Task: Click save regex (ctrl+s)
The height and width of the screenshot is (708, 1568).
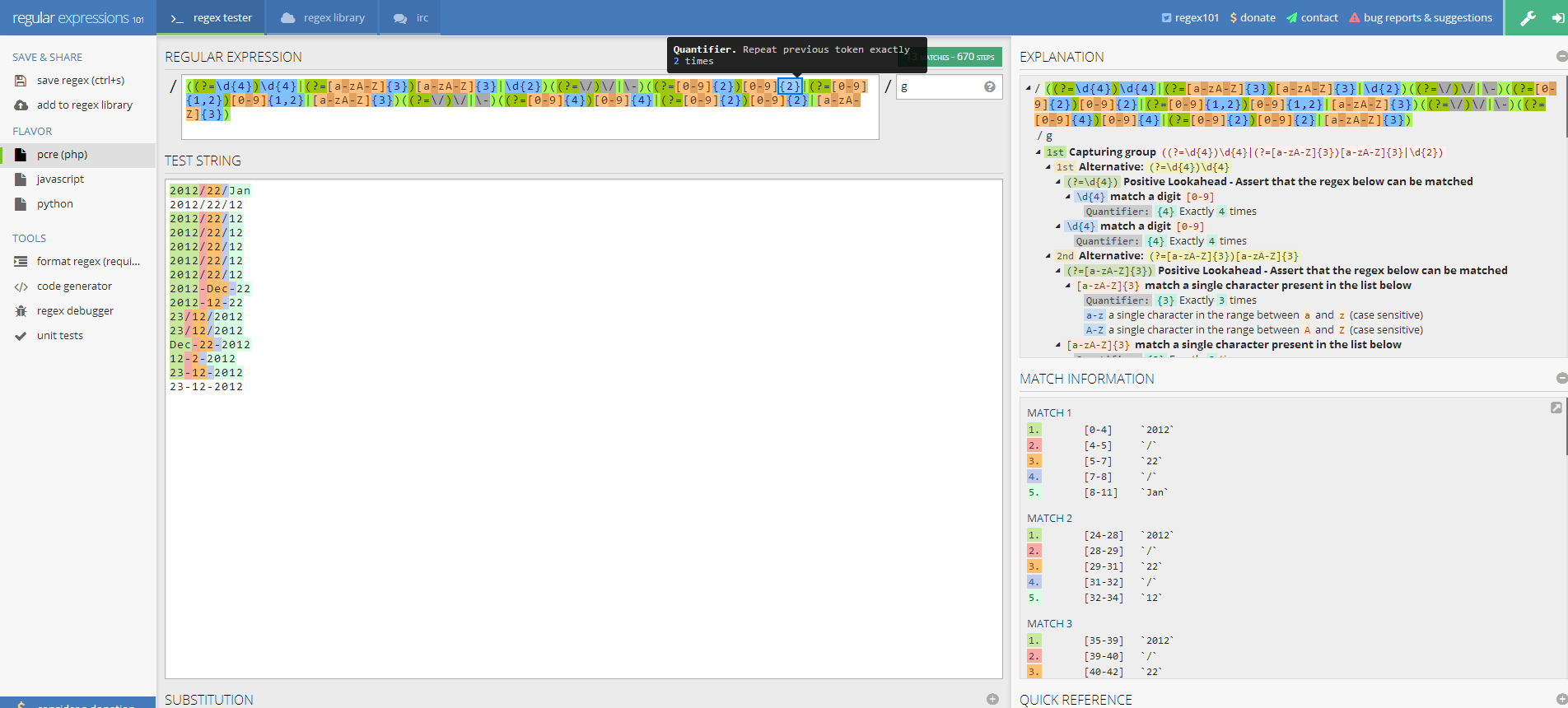Action: pyautogui.click(x=80, y=81)
